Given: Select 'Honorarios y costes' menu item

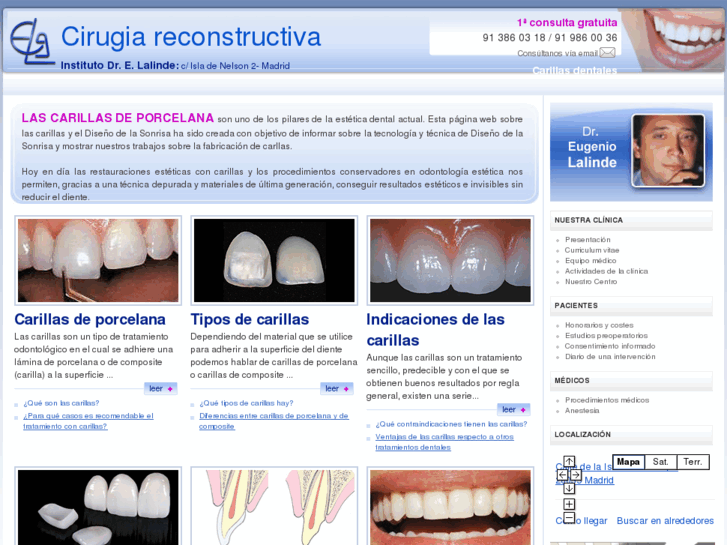Looking at the screenshot, I should 599,325.
